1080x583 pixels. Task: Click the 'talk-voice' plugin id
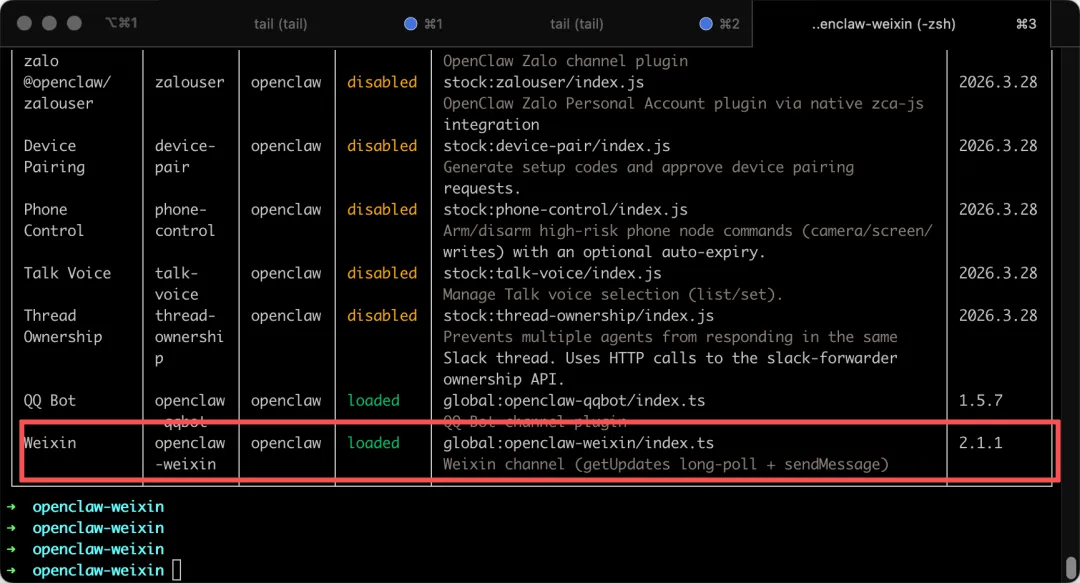[x=176, y=283]
